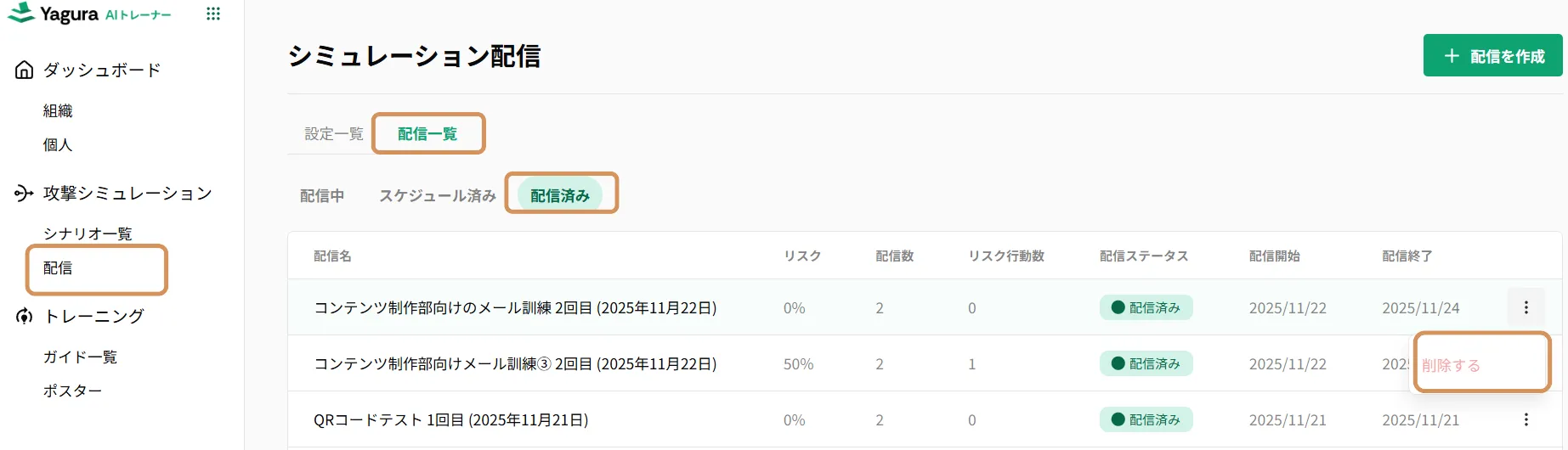Open the app grid launcher icon

tap(213, 14)
